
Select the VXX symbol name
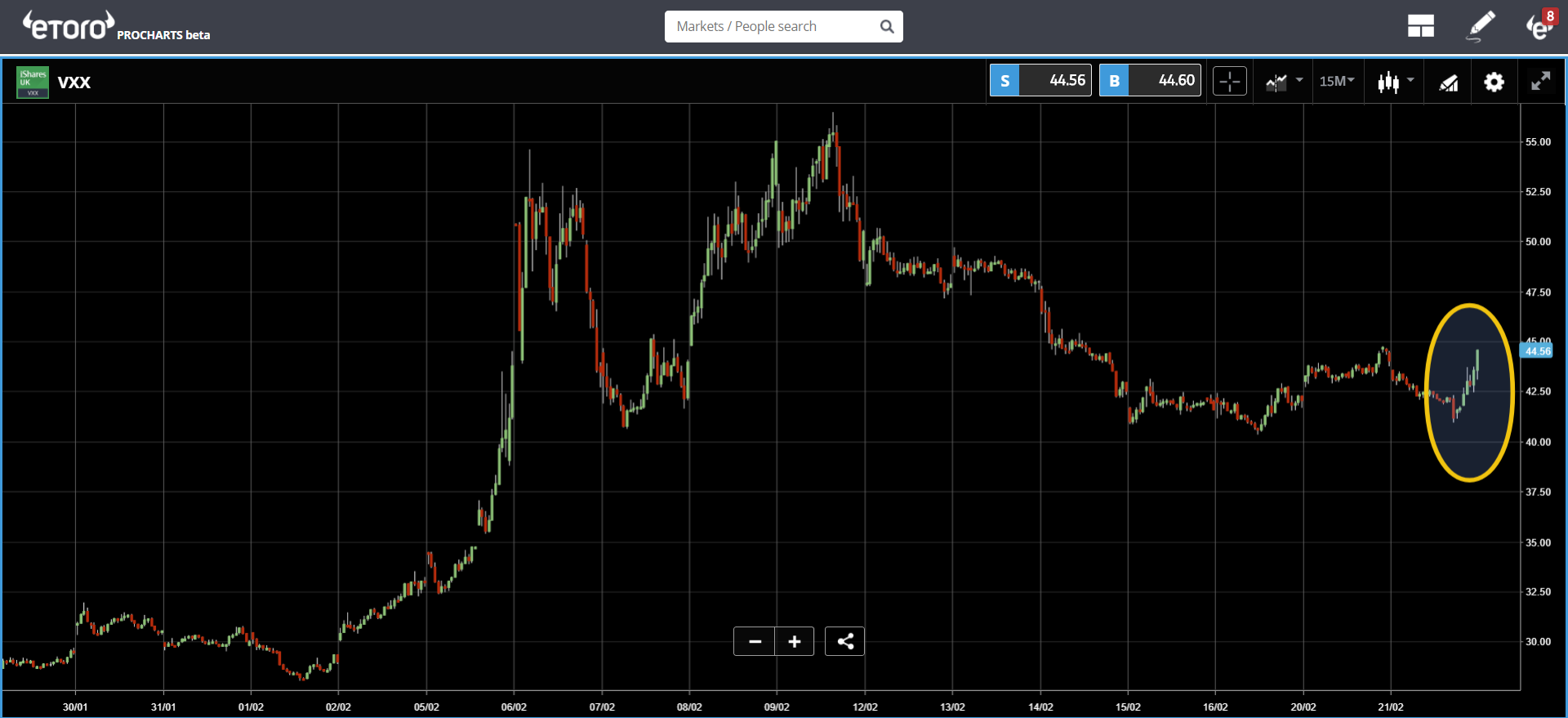(x=74, y=83)
